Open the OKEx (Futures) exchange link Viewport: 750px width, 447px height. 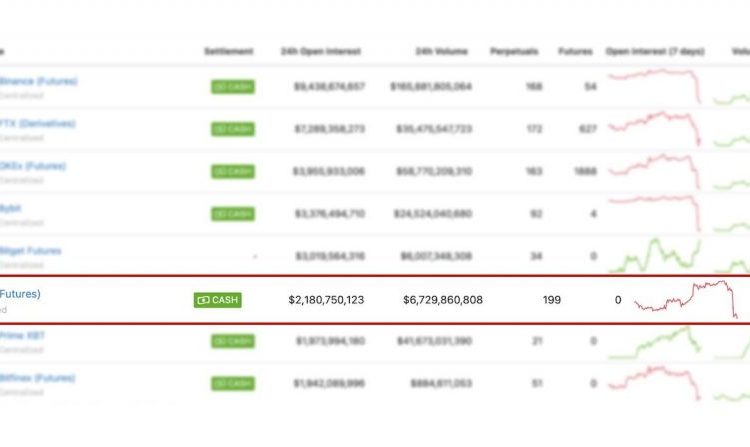(33, 166)
